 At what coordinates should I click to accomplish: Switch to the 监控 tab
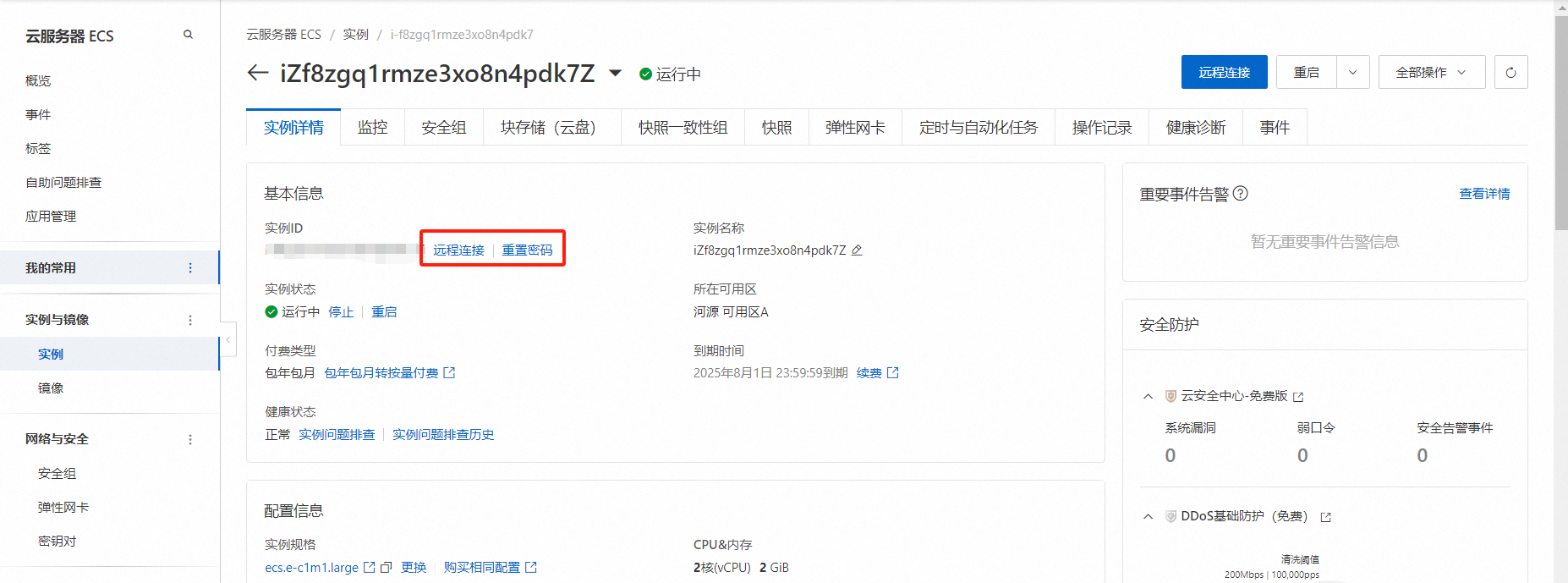click(x=372, y=127)
